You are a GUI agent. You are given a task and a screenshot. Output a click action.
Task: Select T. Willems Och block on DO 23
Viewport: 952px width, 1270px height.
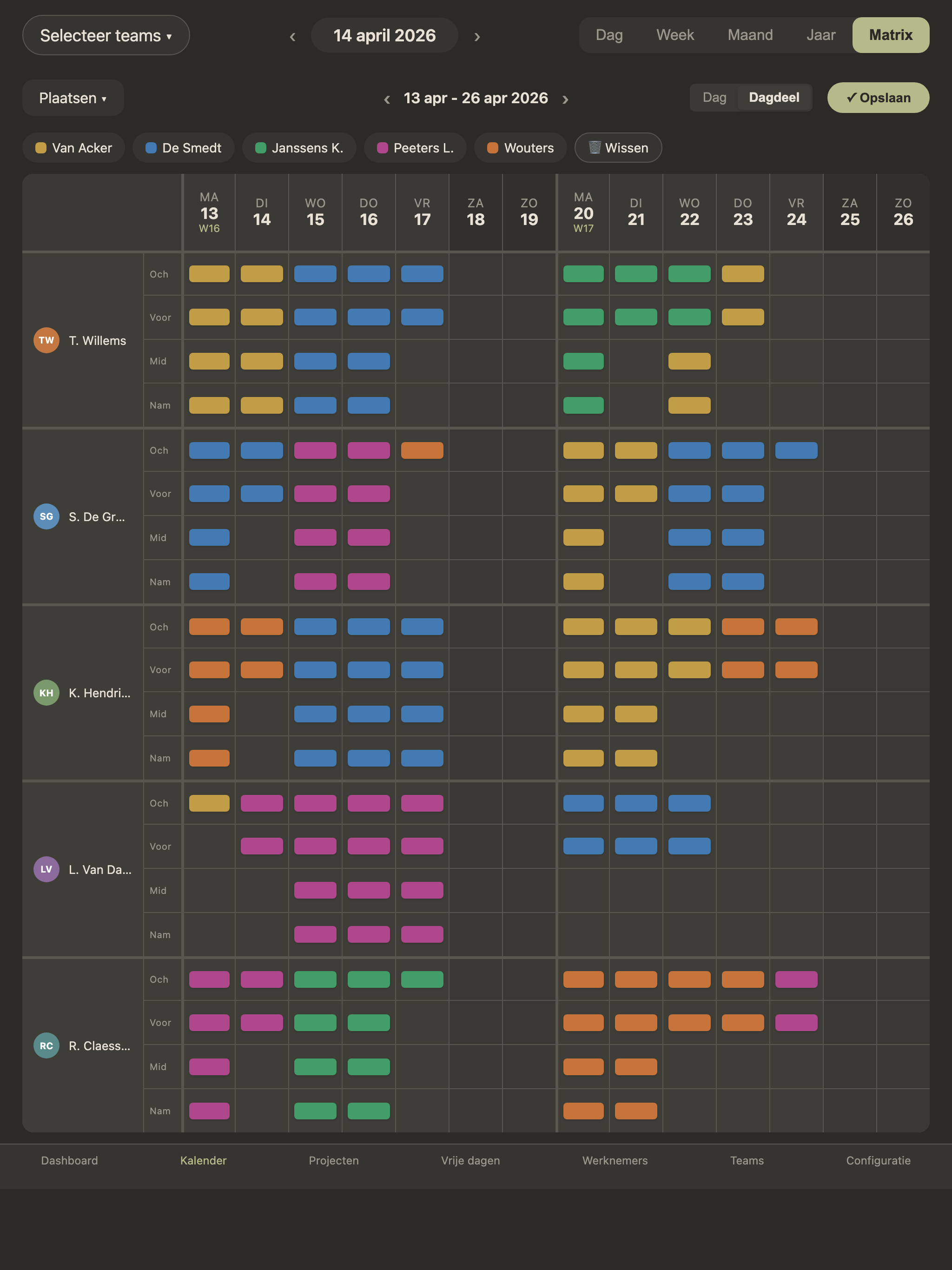coord(743,274)
